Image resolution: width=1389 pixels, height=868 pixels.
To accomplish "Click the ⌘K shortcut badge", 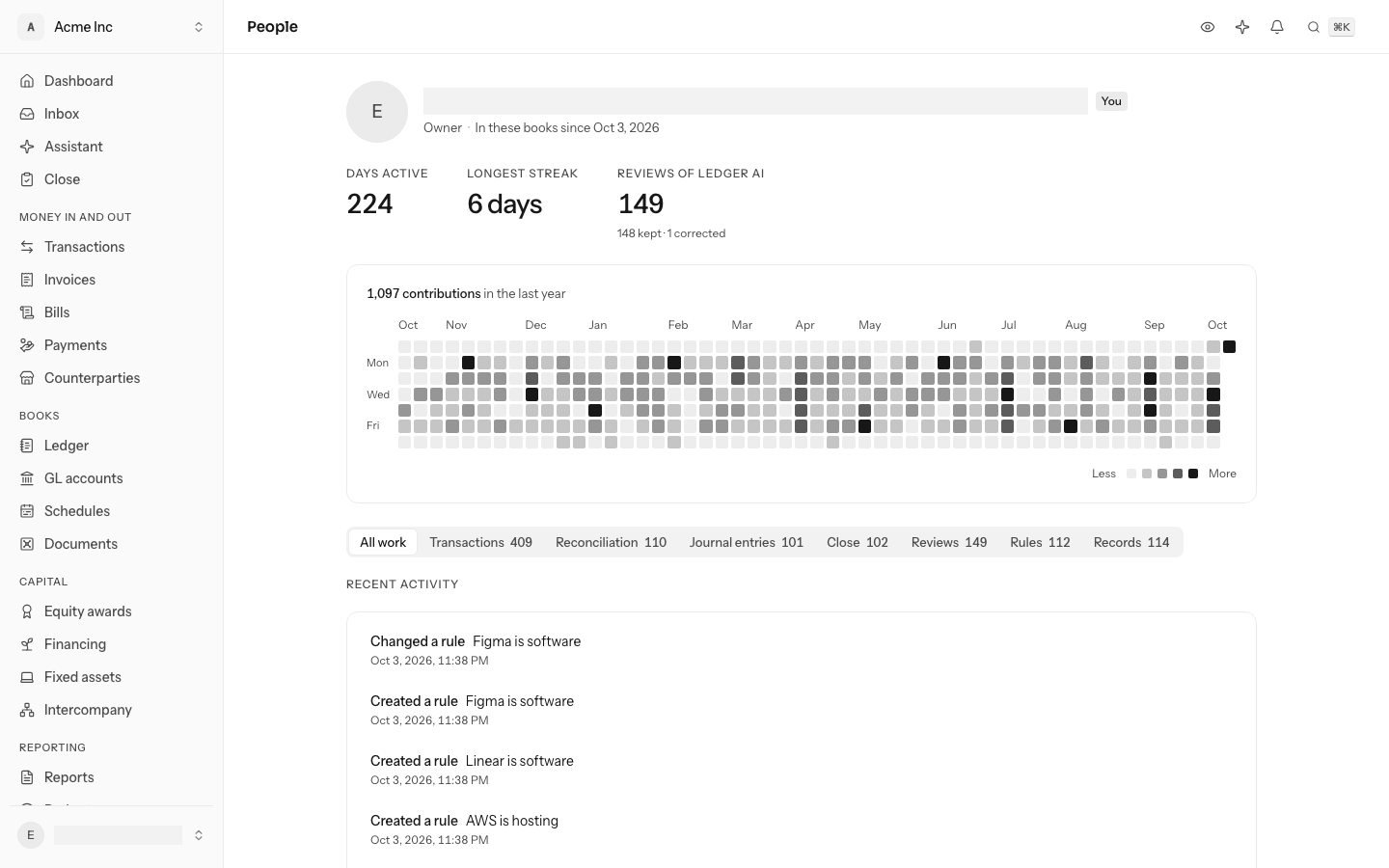I will (x=1342, y=27).
